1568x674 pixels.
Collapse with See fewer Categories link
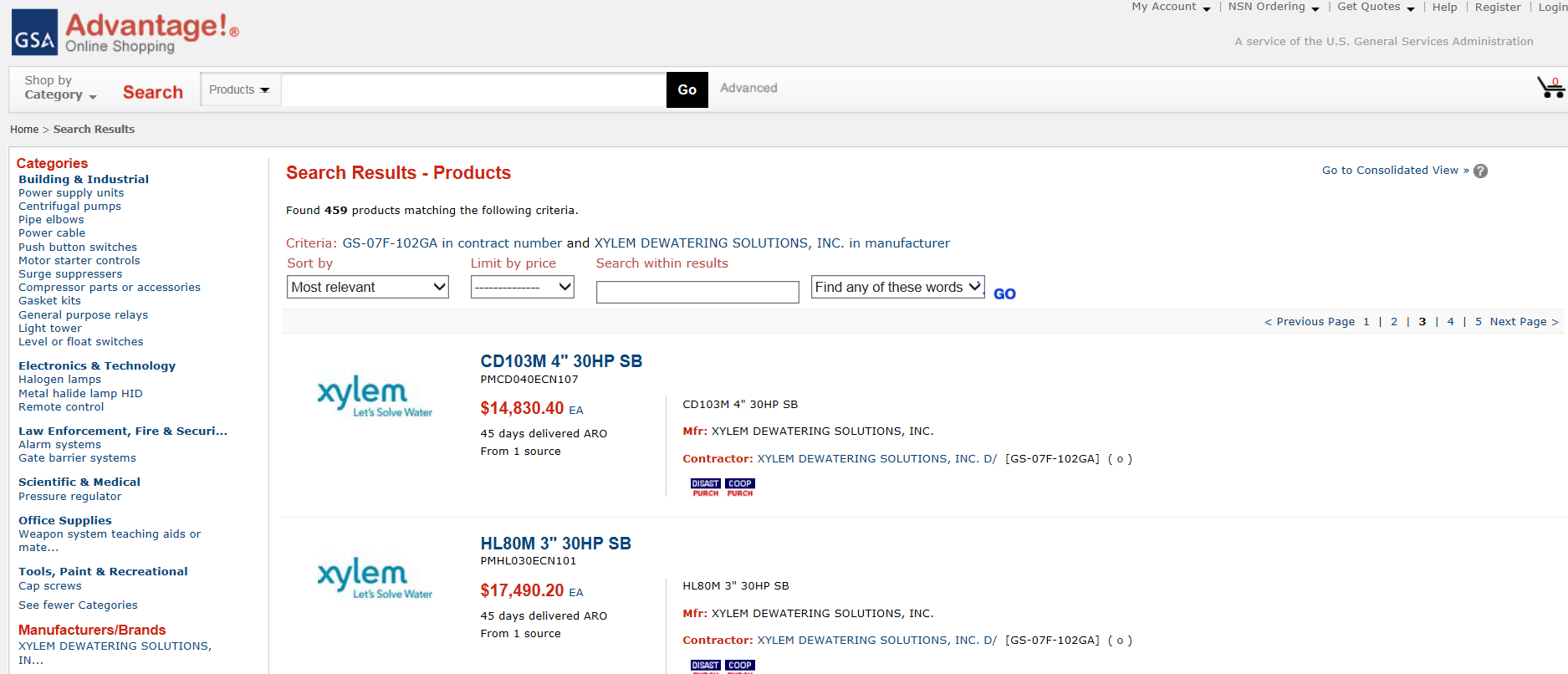point(78,605)
